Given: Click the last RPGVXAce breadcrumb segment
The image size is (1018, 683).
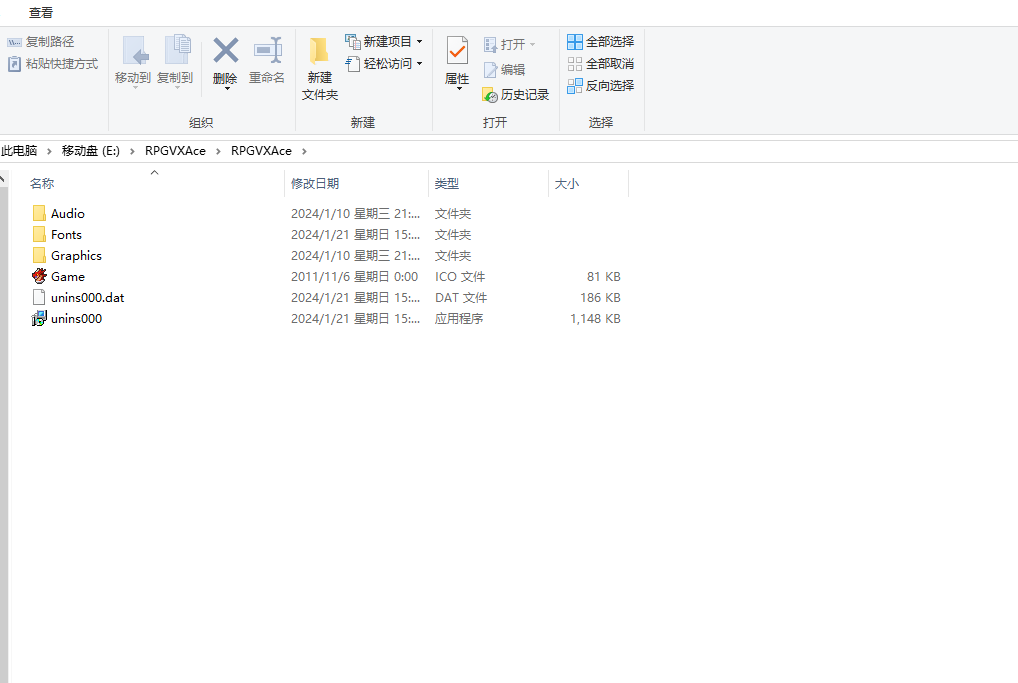Looking at the screenshot, I should (x=261, y=151).
